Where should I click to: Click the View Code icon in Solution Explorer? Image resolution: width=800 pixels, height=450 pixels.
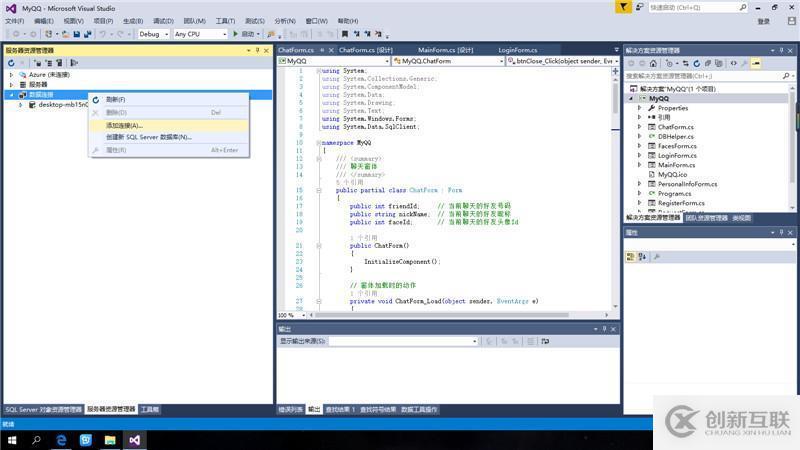(734, 63)
